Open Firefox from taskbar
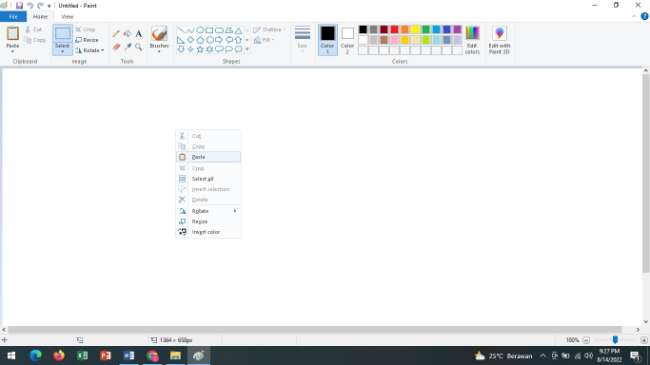650x365 pixels. [59, 355]
